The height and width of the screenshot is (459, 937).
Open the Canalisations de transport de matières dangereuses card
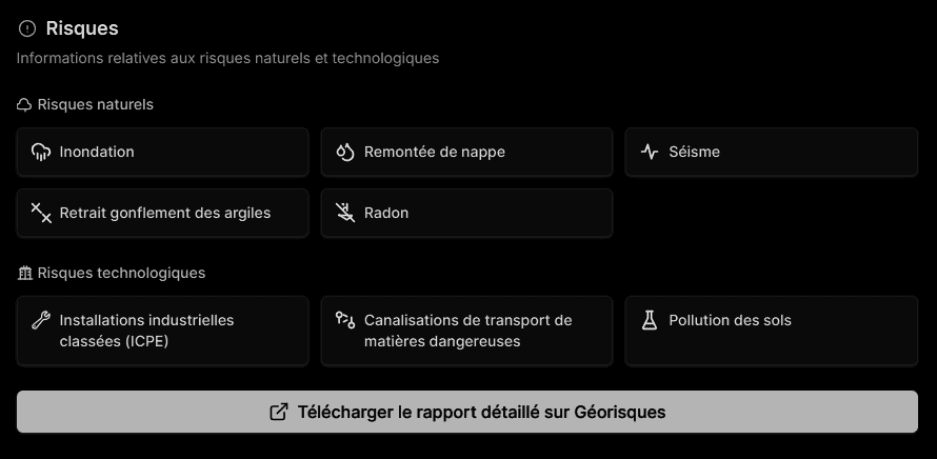coord(467,331)
